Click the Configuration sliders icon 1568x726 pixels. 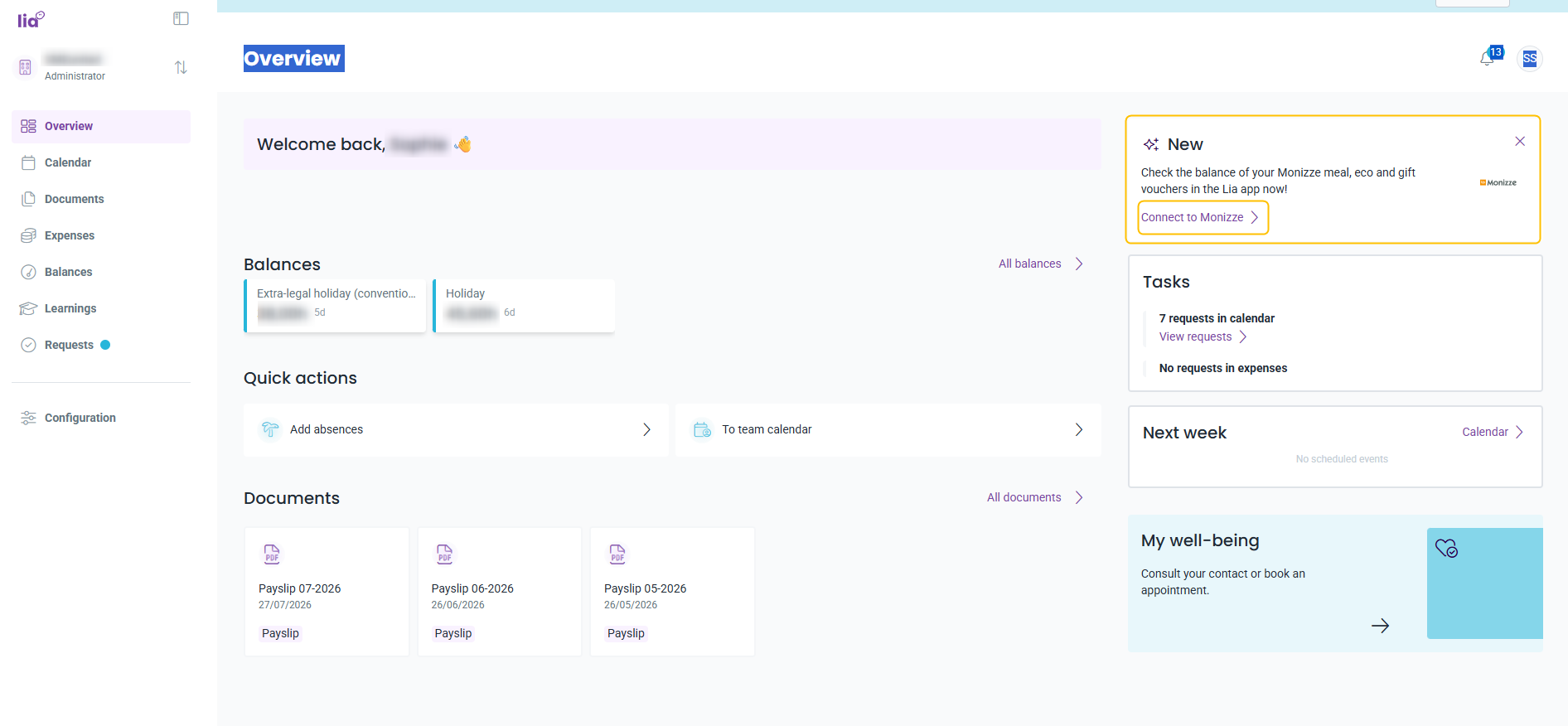coord(28,418)
